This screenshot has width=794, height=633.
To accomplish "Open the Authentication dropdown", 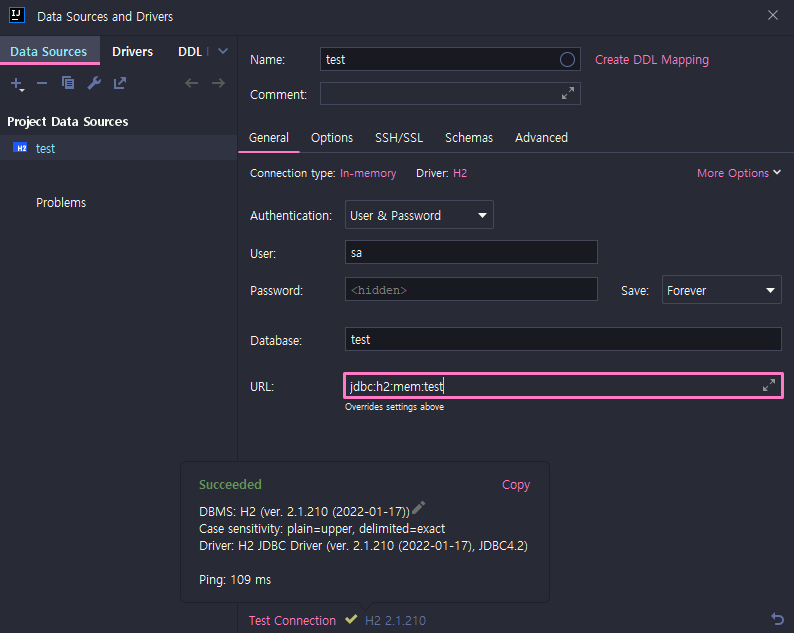I will click(419, 215).
